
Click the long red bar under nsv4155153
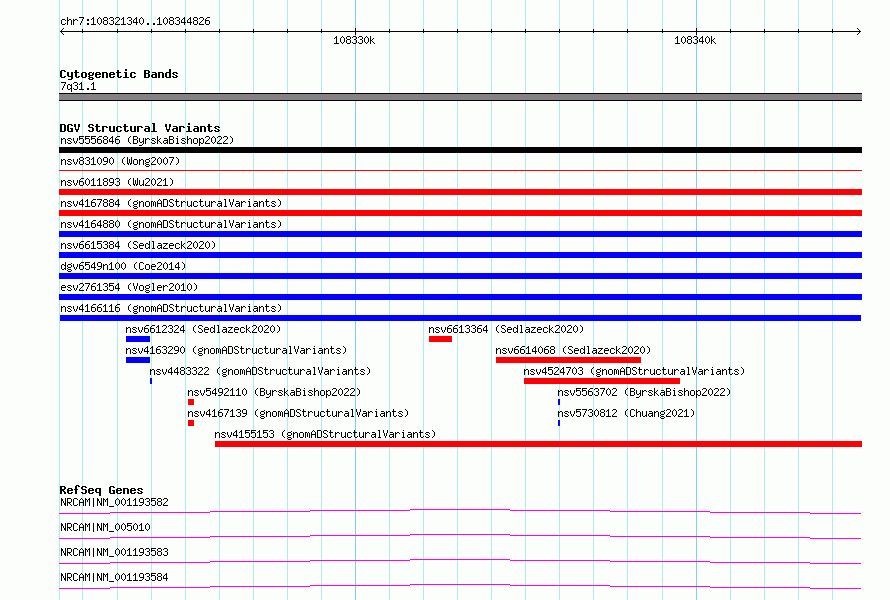538,444
